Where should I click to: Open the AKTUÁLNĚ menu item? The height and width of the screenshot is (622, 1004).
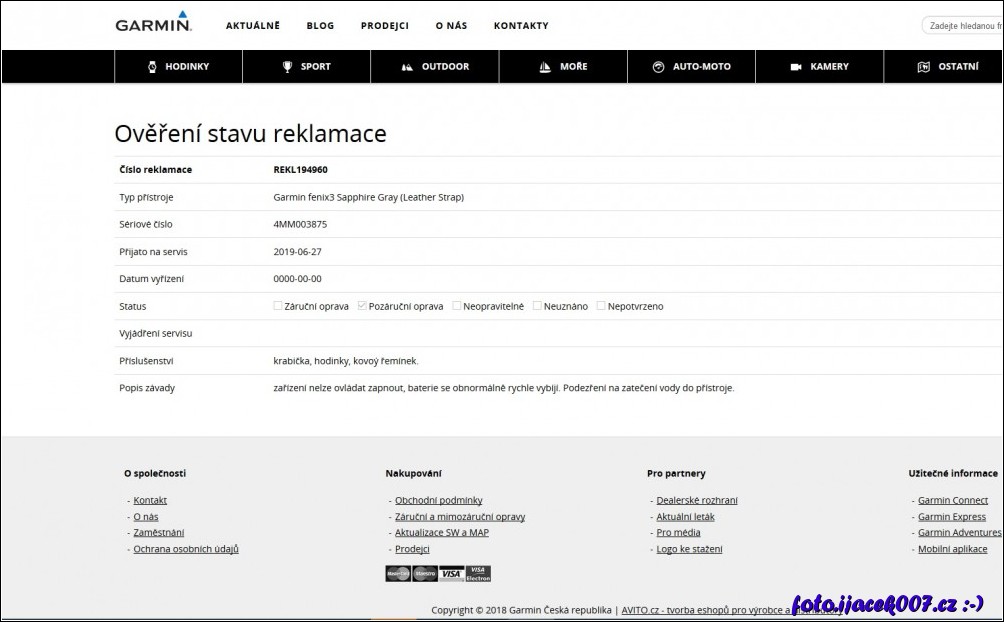coord(253,25)
